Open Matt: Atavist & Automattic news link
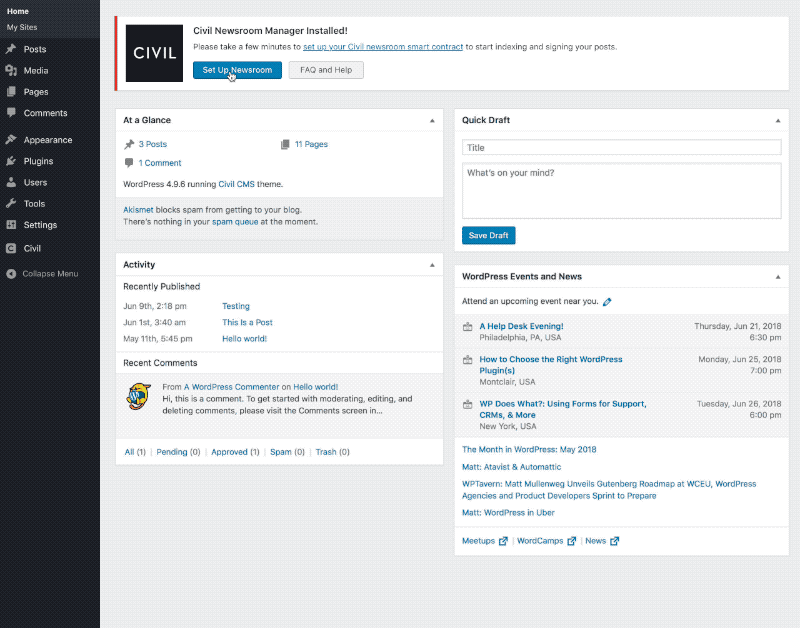The height and width of the screenshot is (628, 800). 511,467
